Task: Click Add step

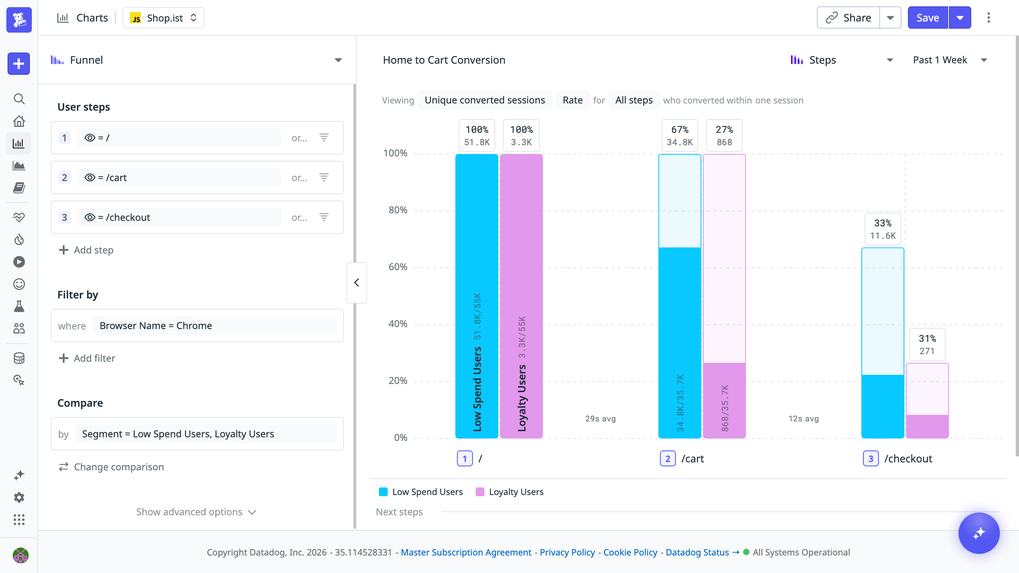Action: [x=86, y=250]
